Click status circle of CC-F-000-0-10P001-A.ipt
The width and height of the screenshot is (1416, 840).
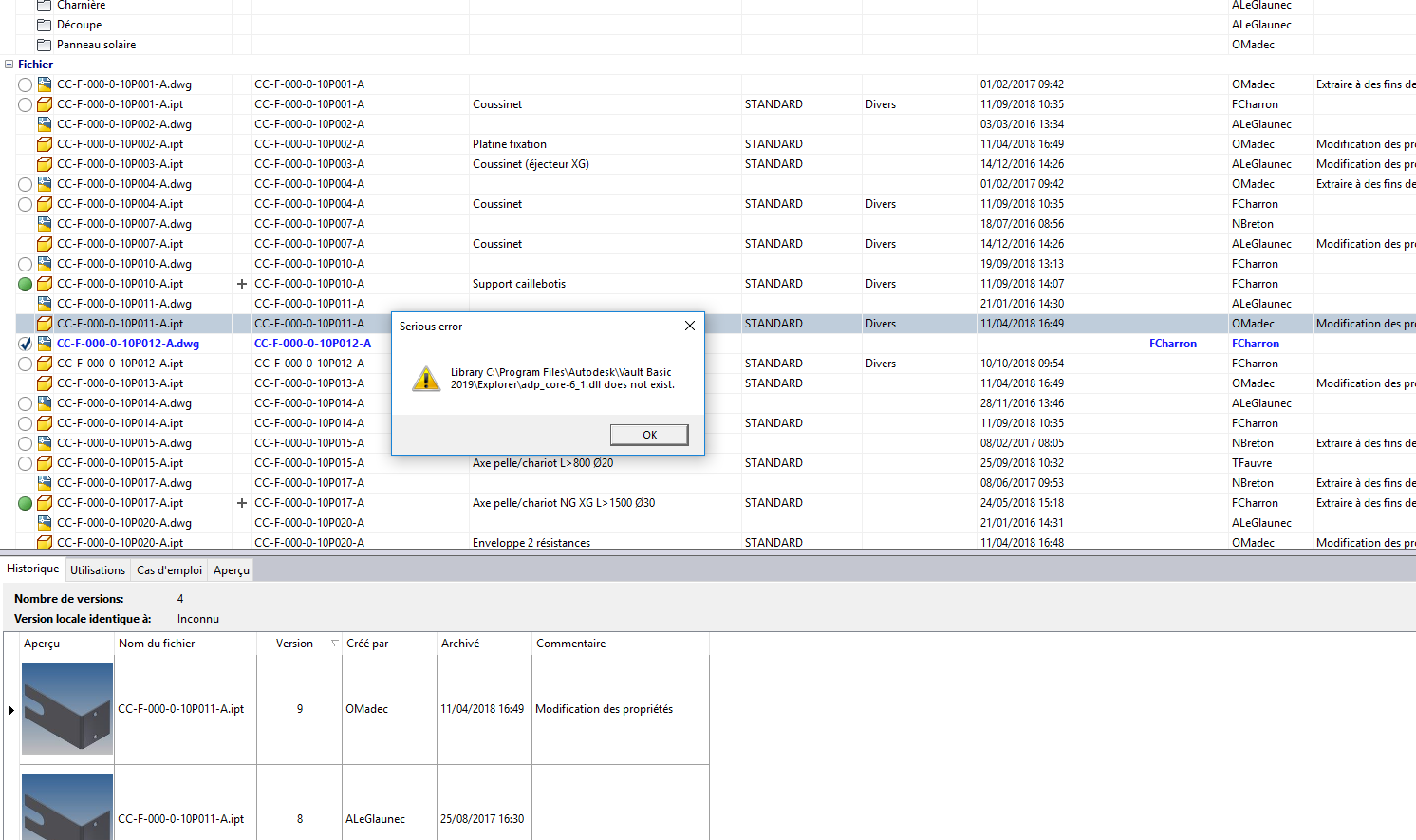[26, 104]
